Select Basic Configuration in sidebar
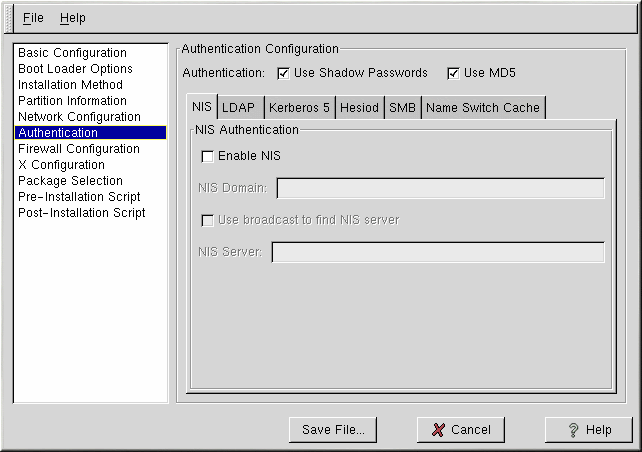The image size is (642, 452). 72,53
